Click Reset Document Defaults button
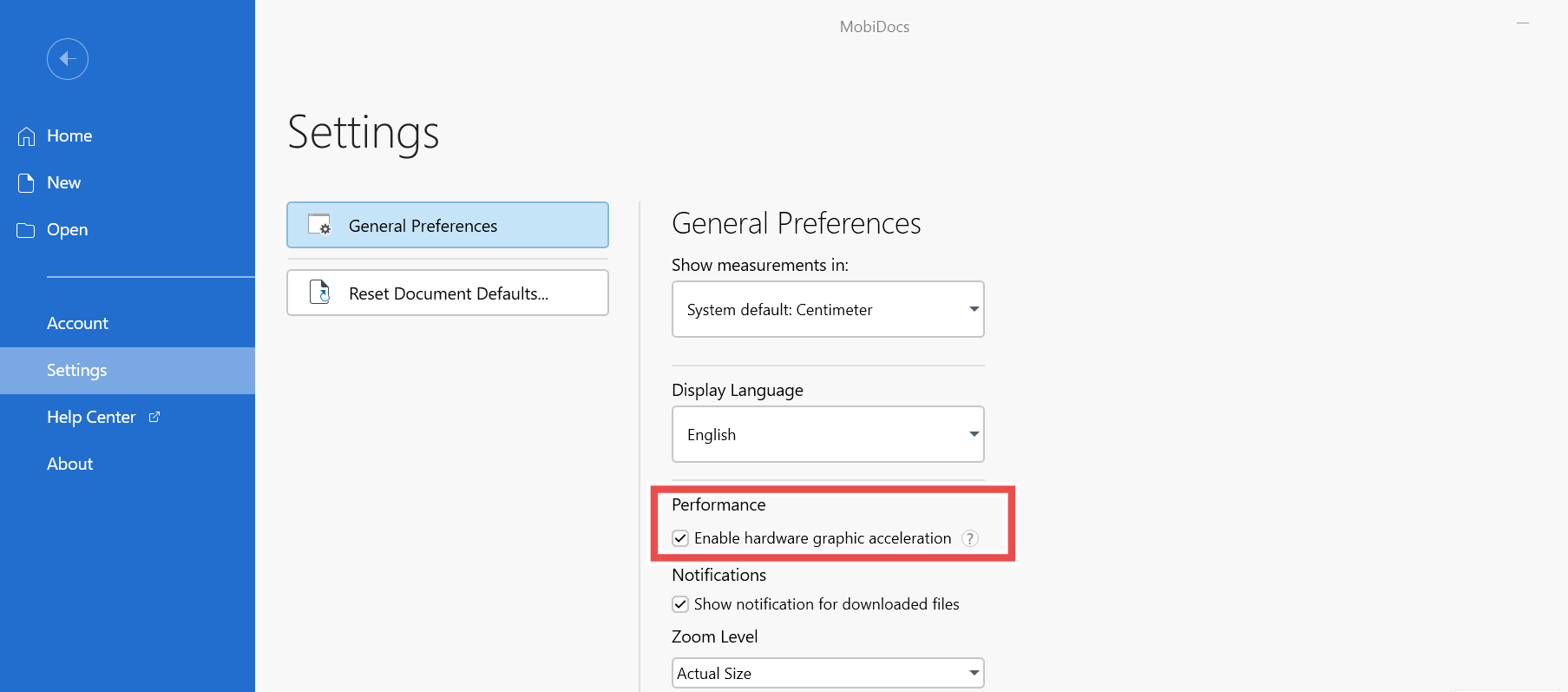Viewport: 1568px width, 692px height. [x=448, y=293]
